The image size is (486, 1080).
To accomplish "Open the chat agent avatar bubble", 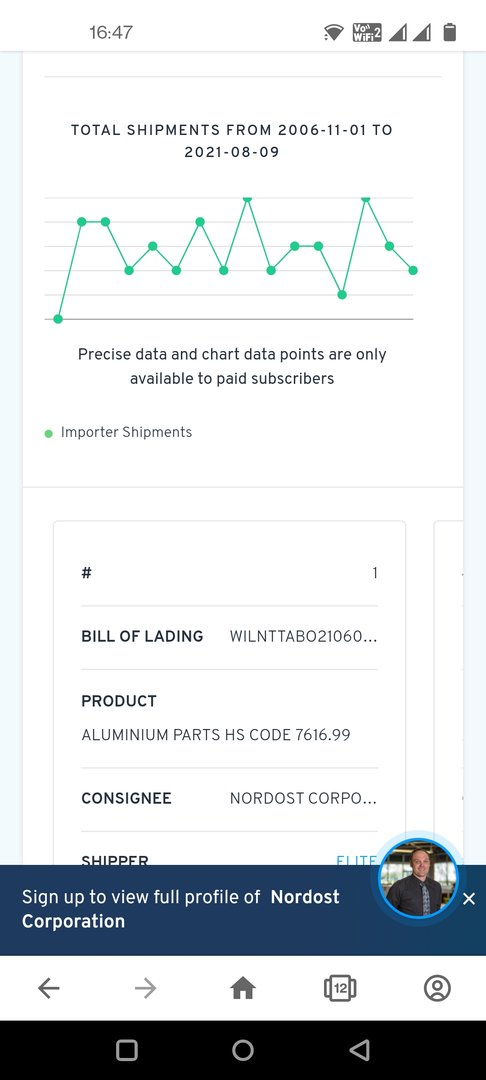I will coord(418,878).
